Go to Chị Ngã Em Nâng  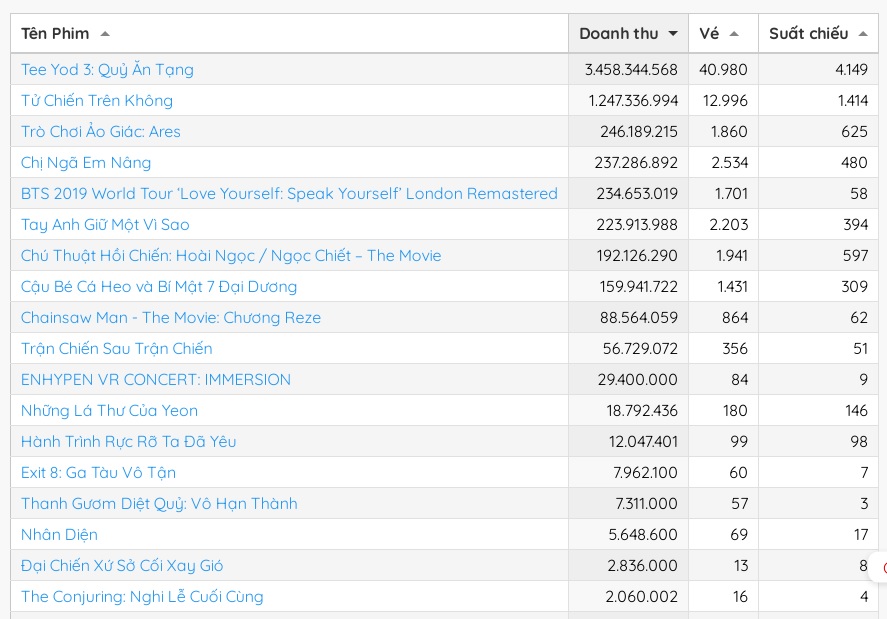[86, 163]
